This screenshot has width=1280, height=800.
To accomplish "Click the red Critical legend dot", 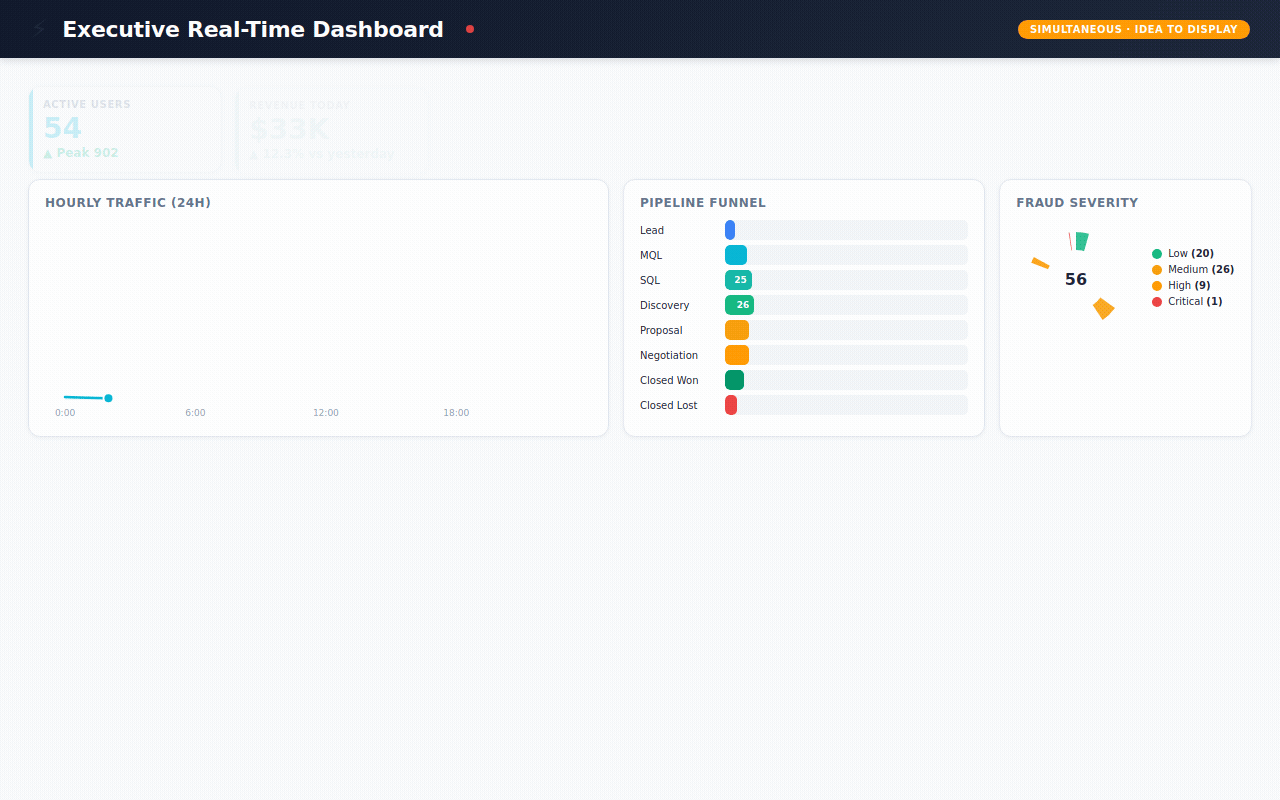I will tap(1157, 302).
